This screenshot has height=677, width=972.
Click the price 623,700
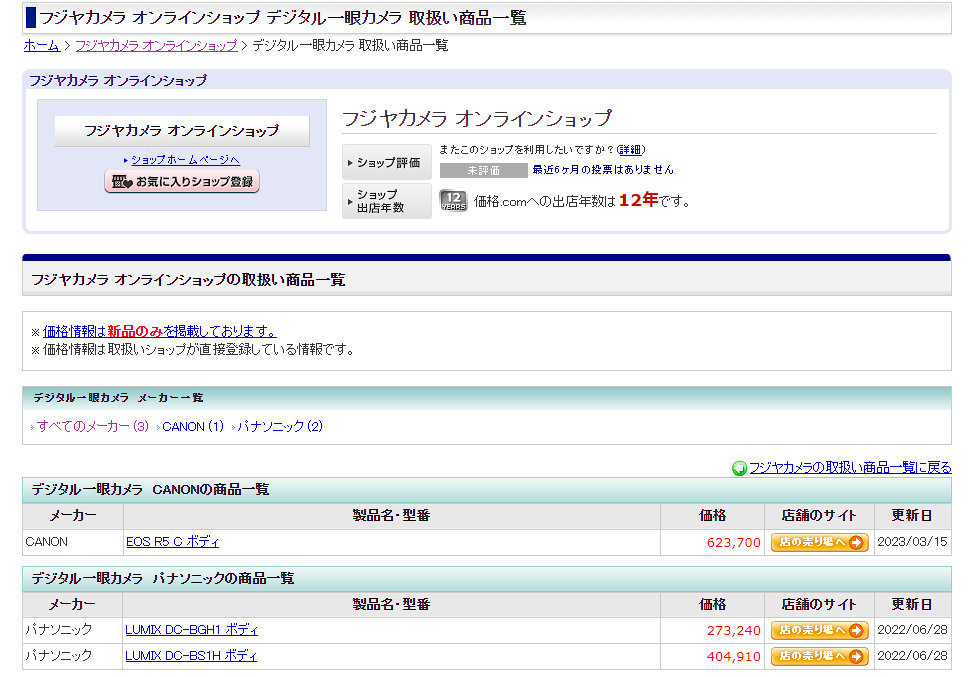tap(733, 542)
